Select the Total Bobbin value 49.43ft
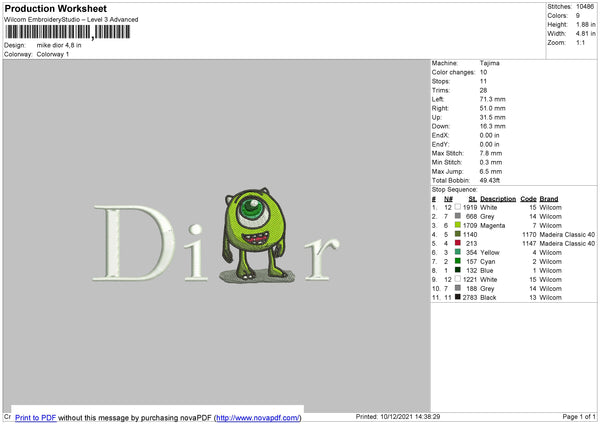Screen dimensions: 600x424 490,180
